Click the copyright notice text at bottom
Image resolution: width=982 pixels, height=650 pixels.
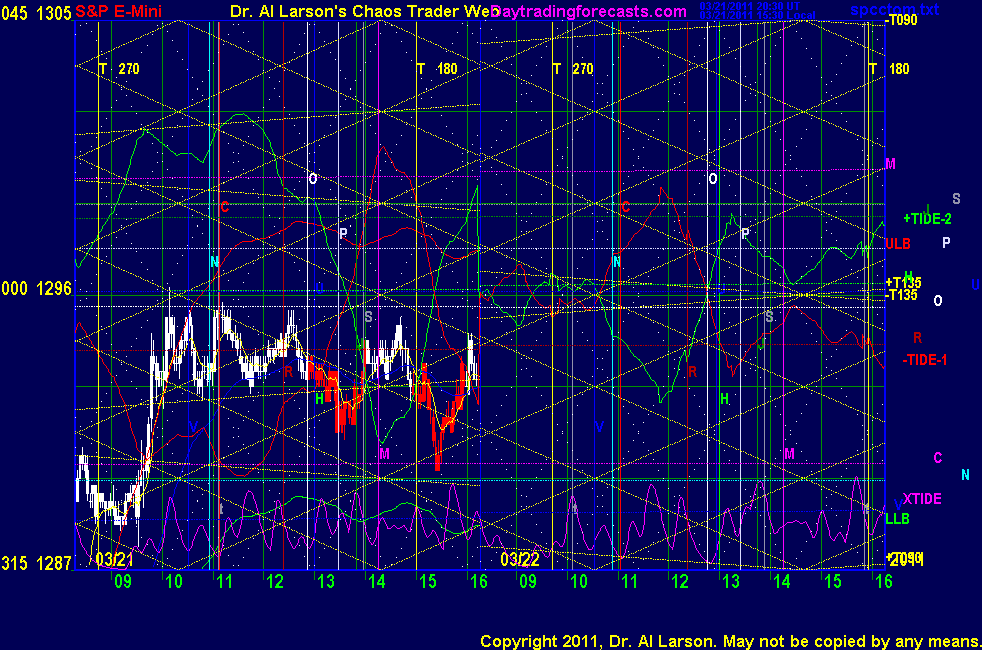(729, 640)
